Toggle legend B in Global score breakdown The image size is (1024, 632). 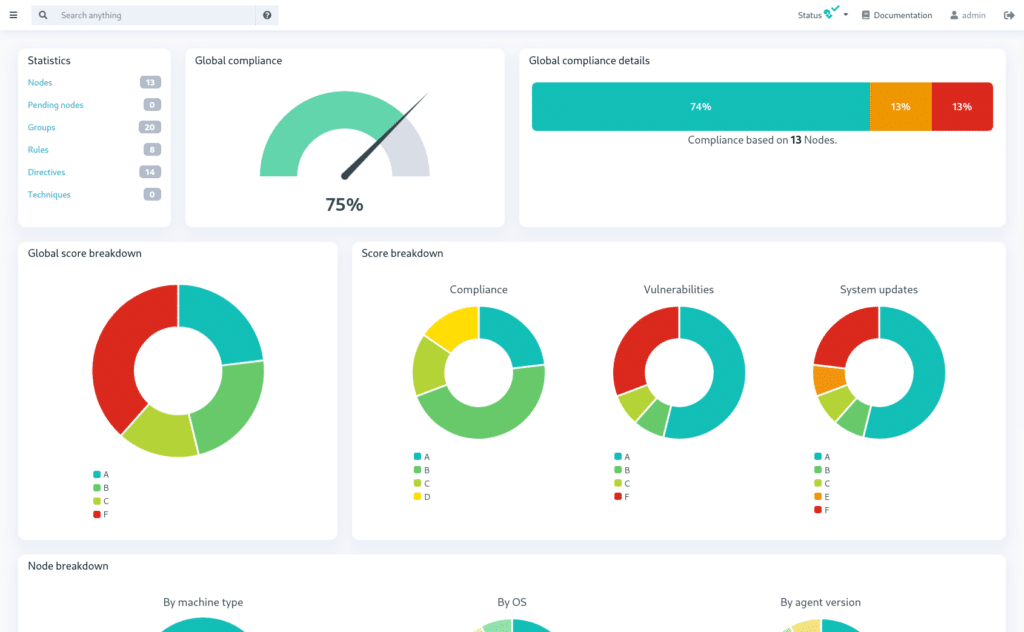(x=101, y=488)
